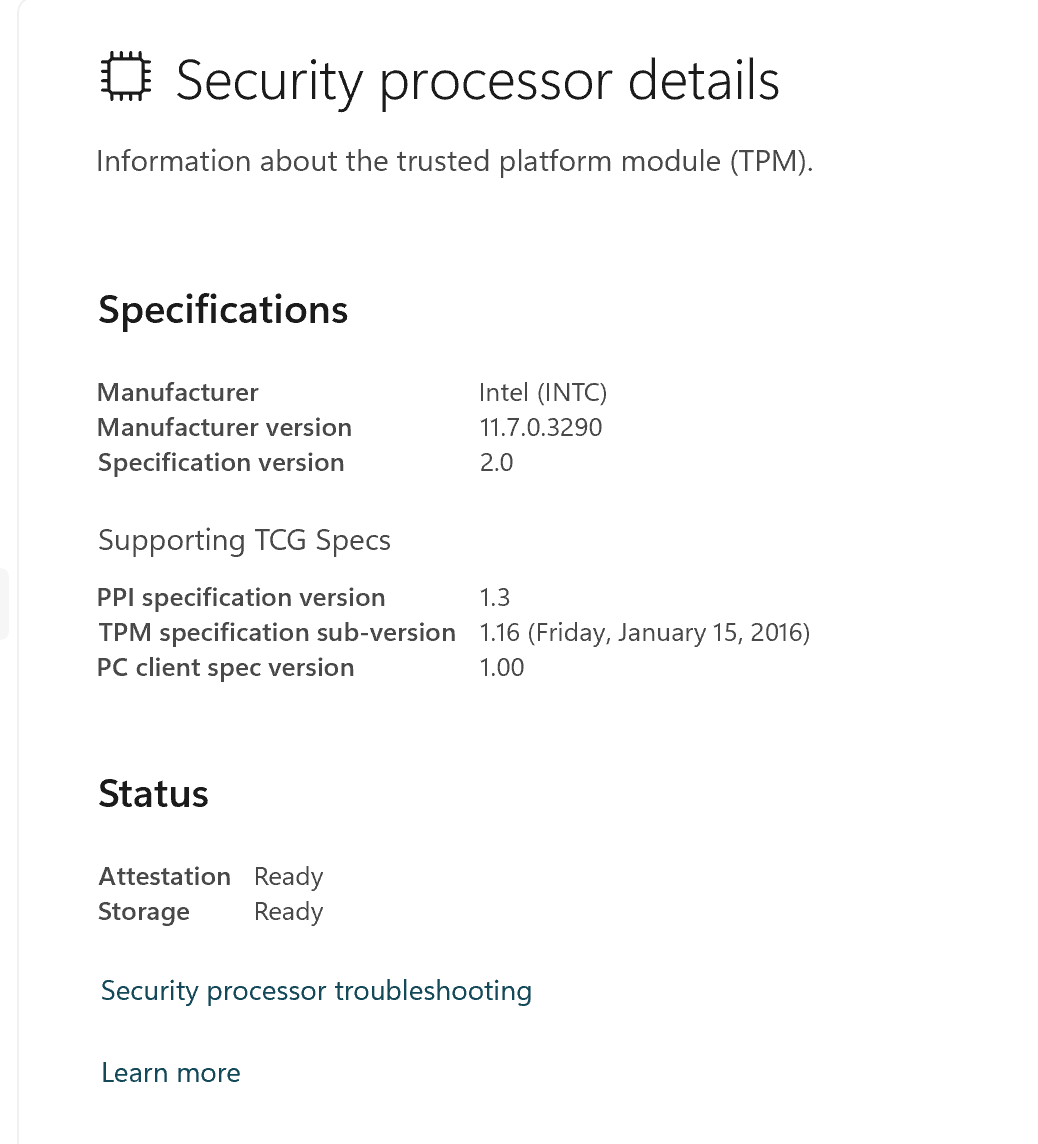The image size is (1038, 1144).
Task: Click the Manufacturer version label
Action: [x=225, y=427]
